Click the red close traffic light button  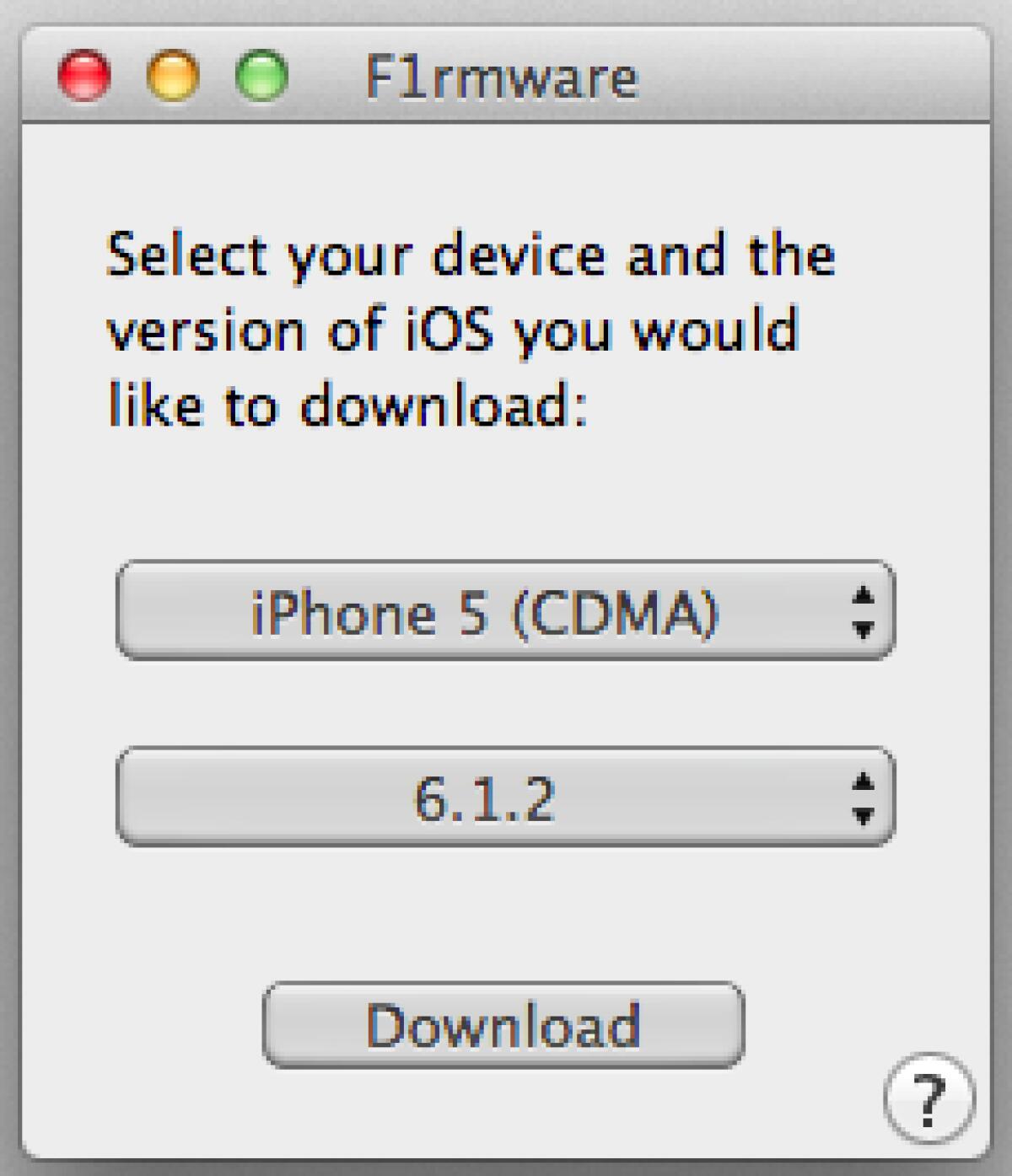coord(84,78)
